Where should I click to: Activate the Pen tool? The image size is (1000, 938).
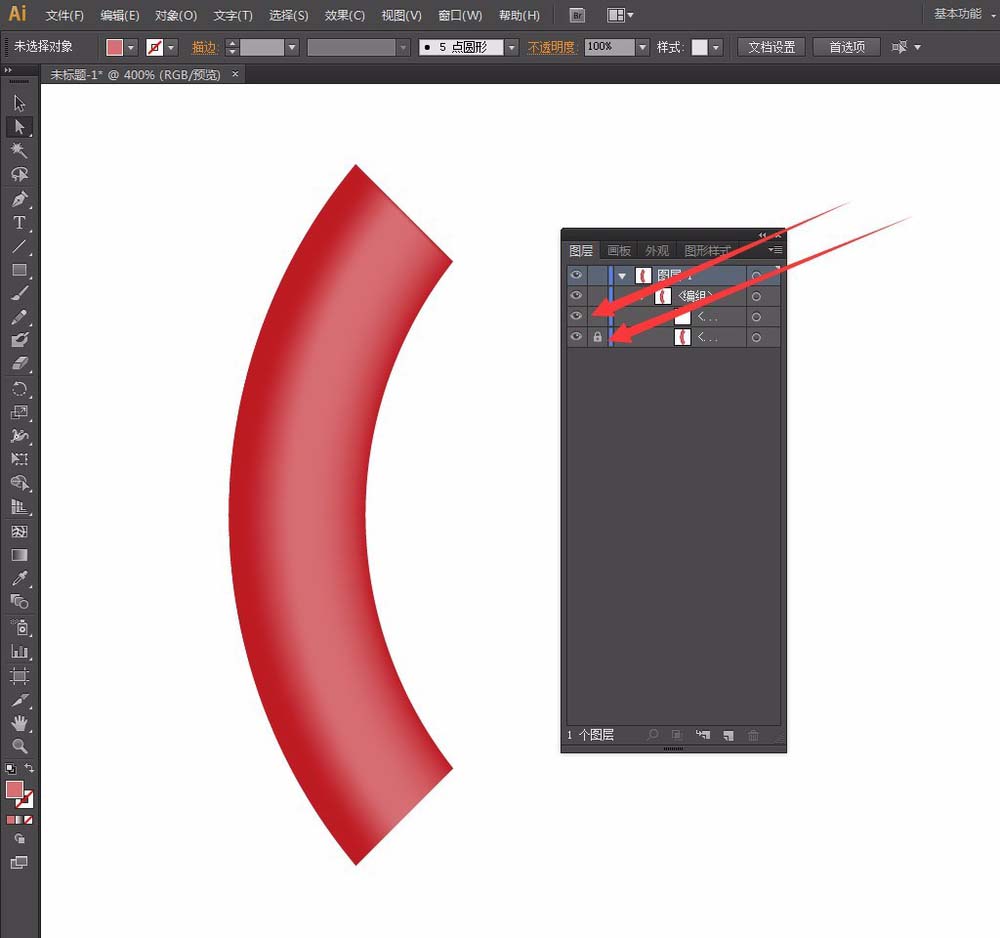(20, 198)
